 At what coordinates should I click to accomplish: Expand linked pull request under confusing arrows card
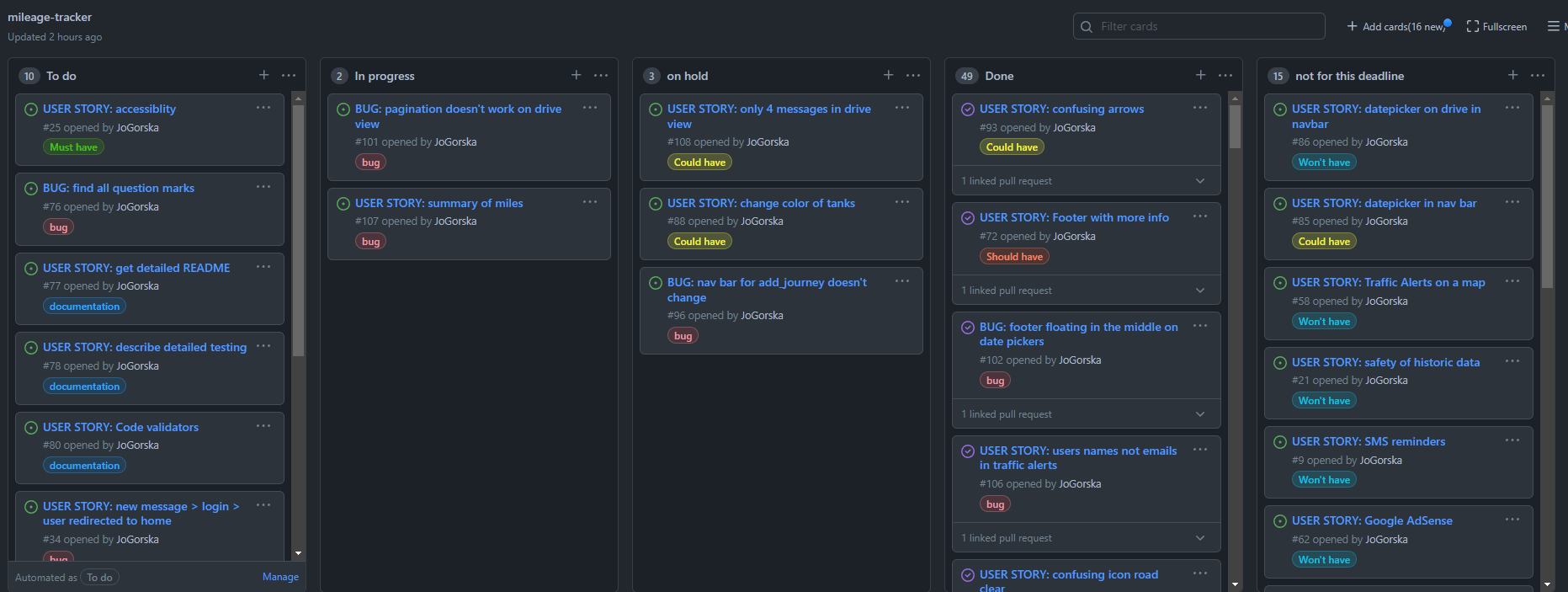(1086, 181)
